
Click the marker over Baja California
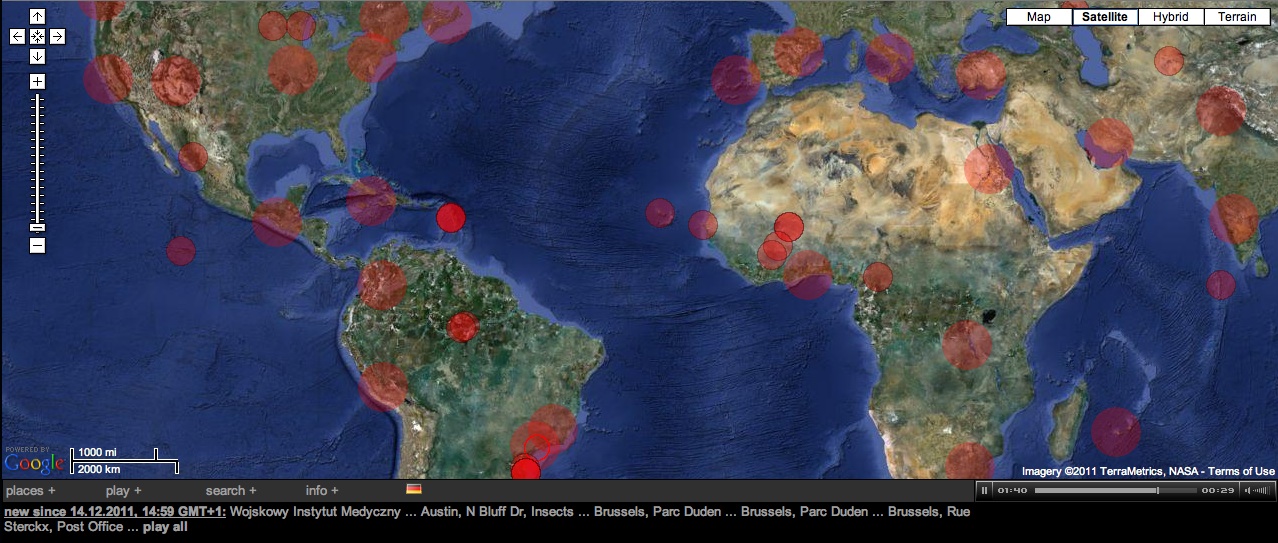(x=193, y=157)
